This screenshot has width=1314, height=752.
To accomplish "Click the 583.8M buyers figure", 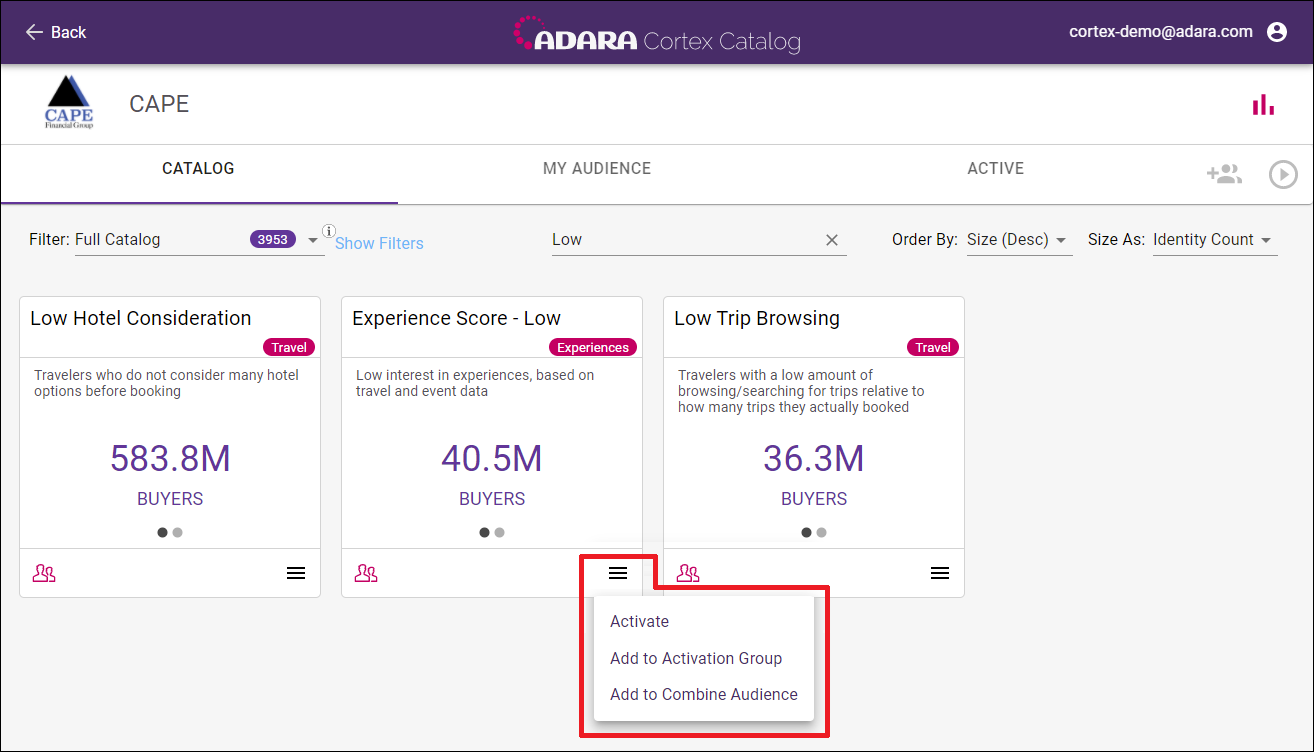I will [170, 458].
